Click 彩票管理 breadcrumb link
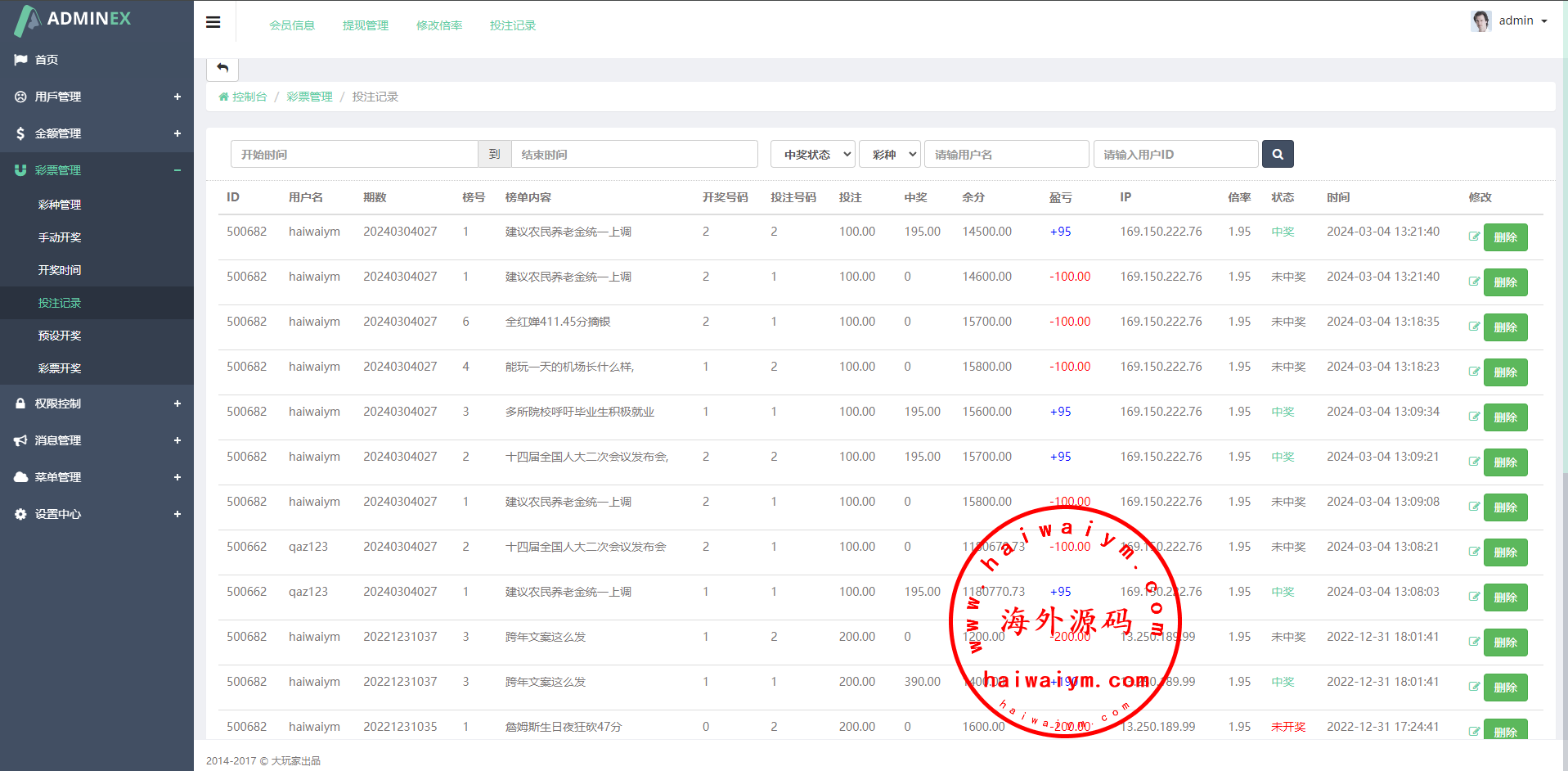Viewport: 1568px width, 771px height. 309,97
